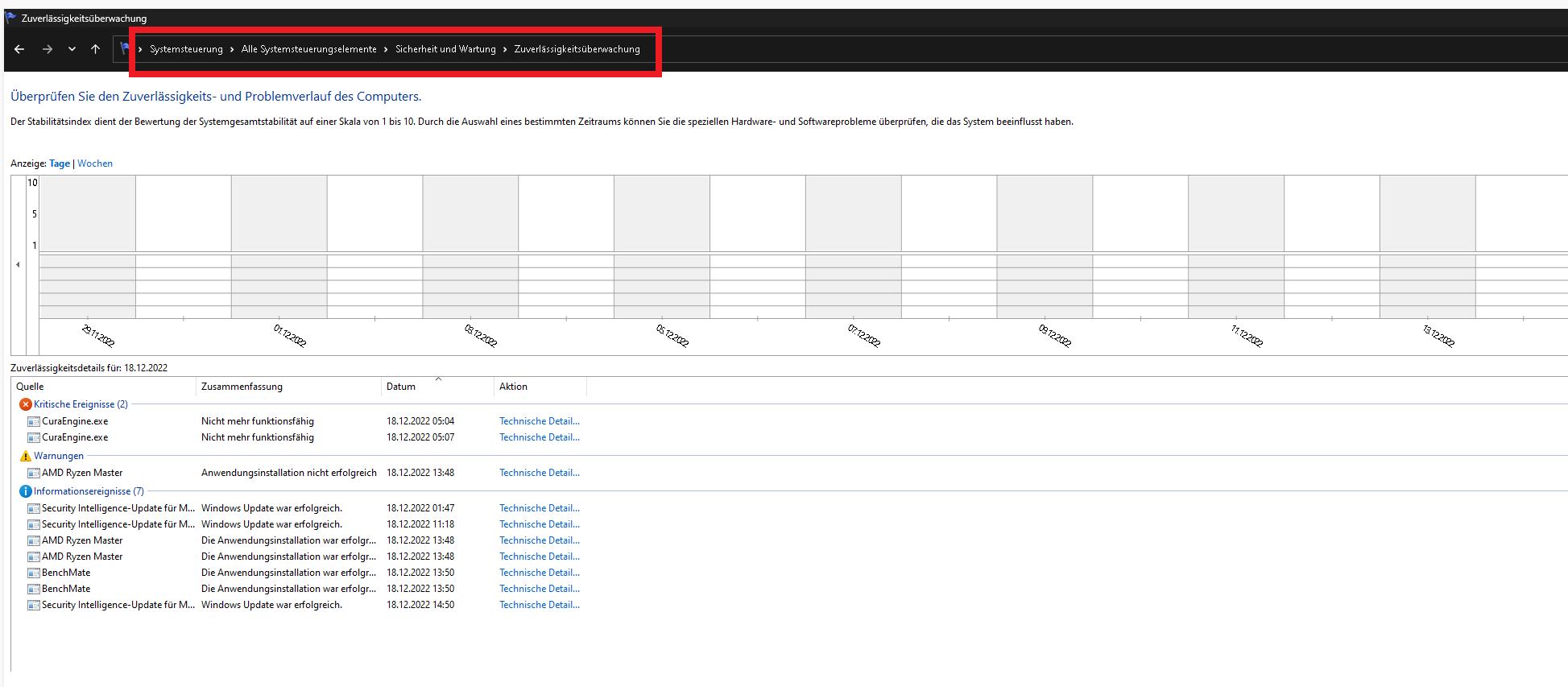
Task: Select Security Intelligence-Update row at 14:50
Action: tap(118, 605)
